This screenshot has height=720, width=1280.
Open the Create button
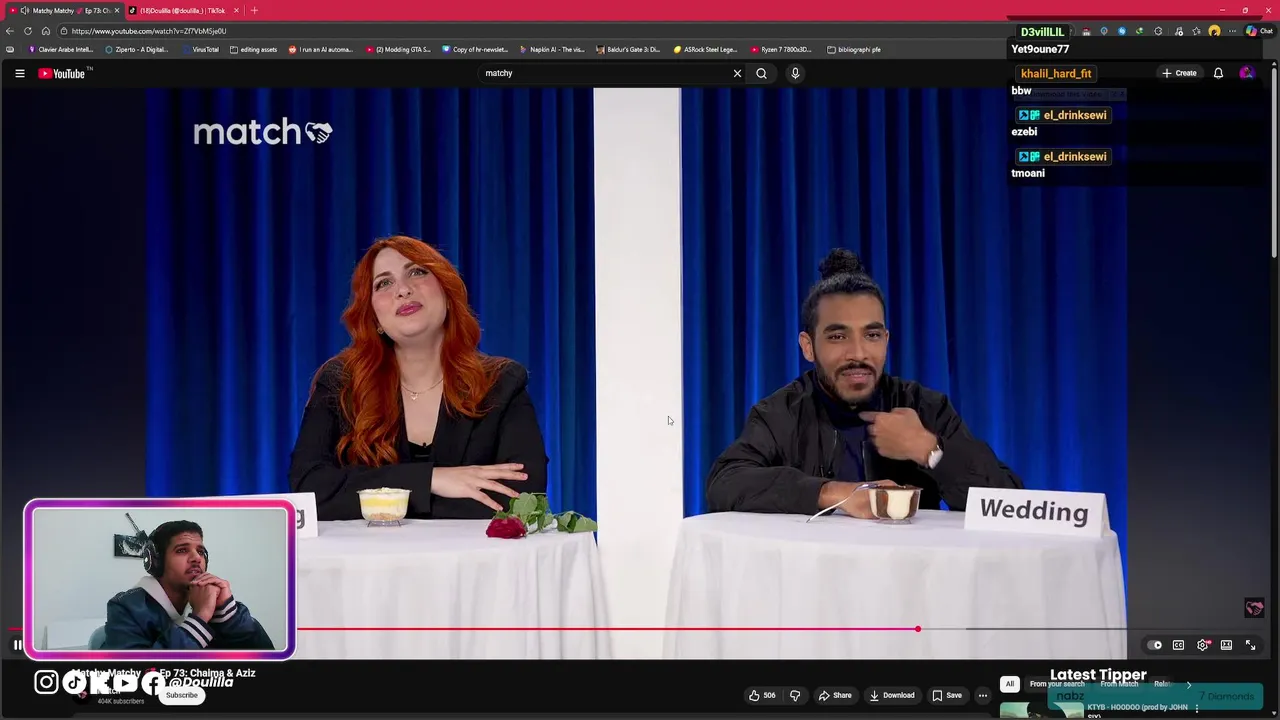click(1179, 73)
